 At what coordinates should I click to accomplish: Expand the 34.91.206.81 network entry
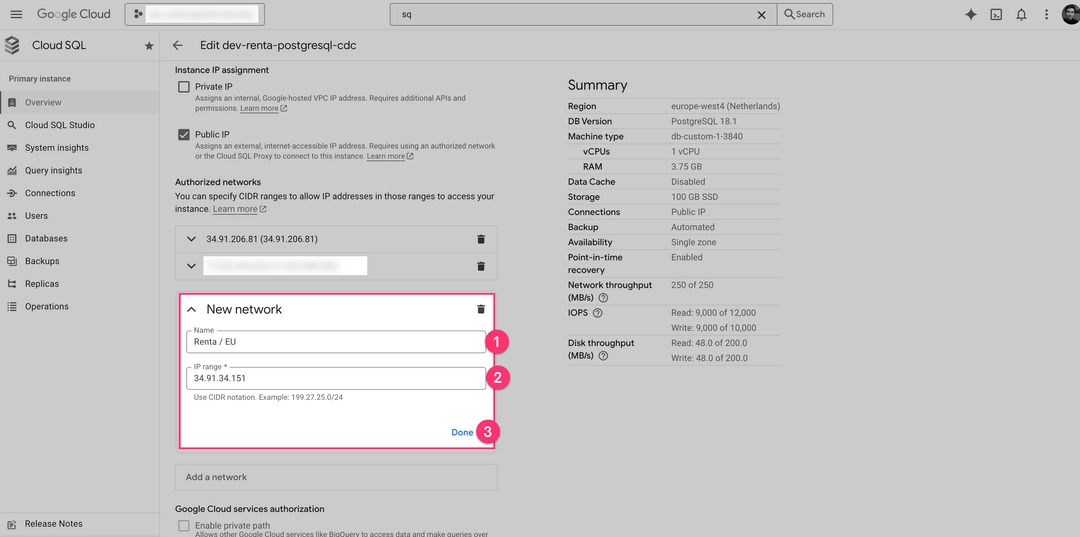192,240
